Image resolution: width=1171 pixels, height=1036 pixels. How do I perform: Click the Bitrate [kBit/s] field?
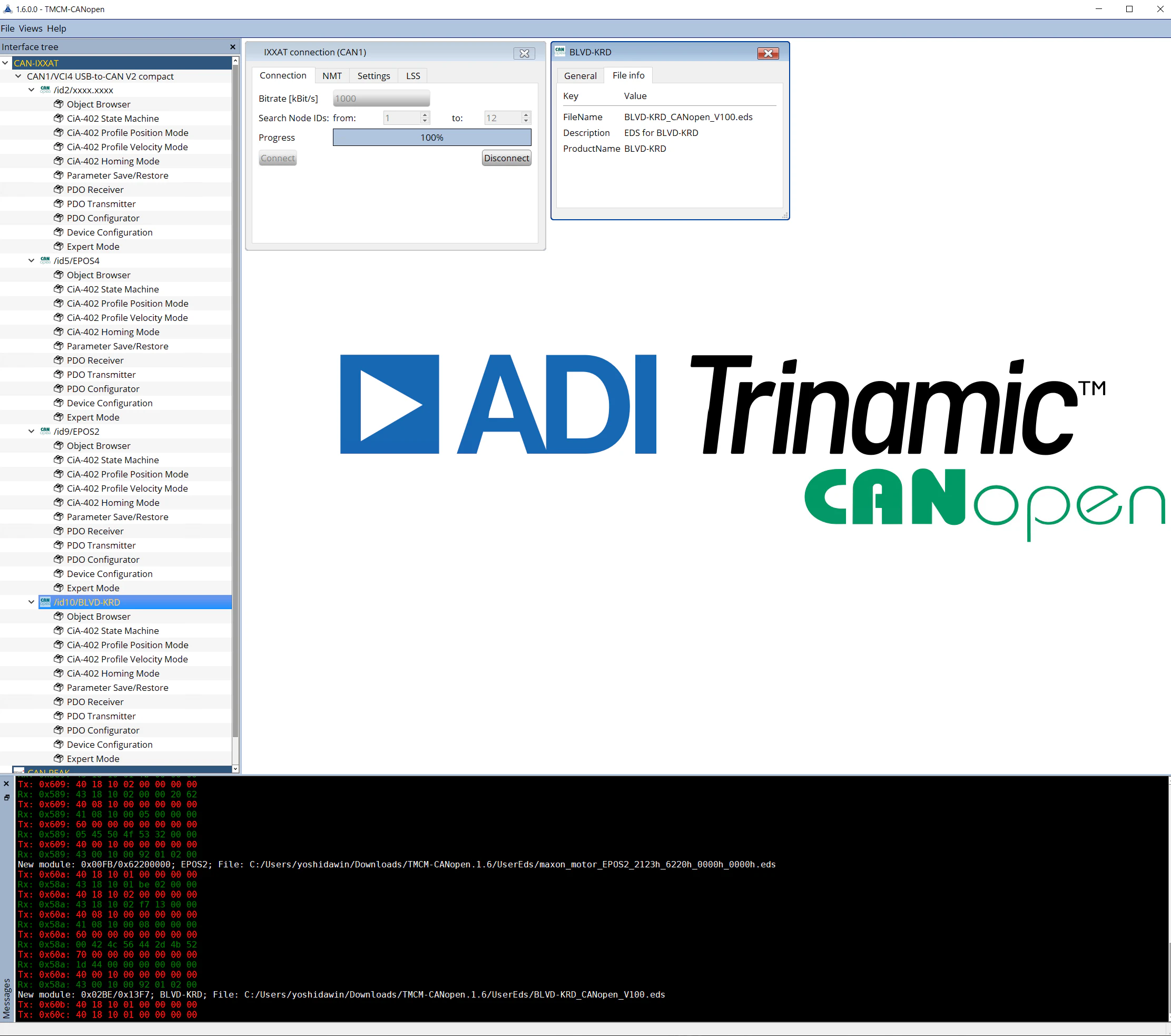(x=381, y=99)
